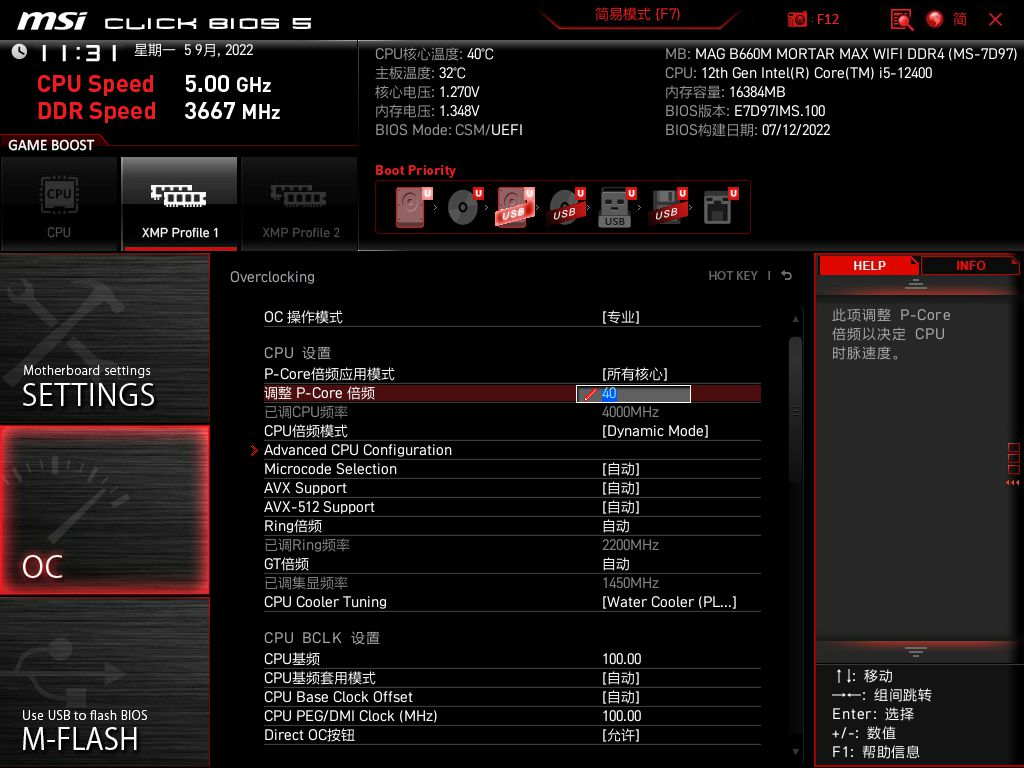
Task: Select the USB hard disk boot icon
Action: pyautogui.click(x=515, y=207)
